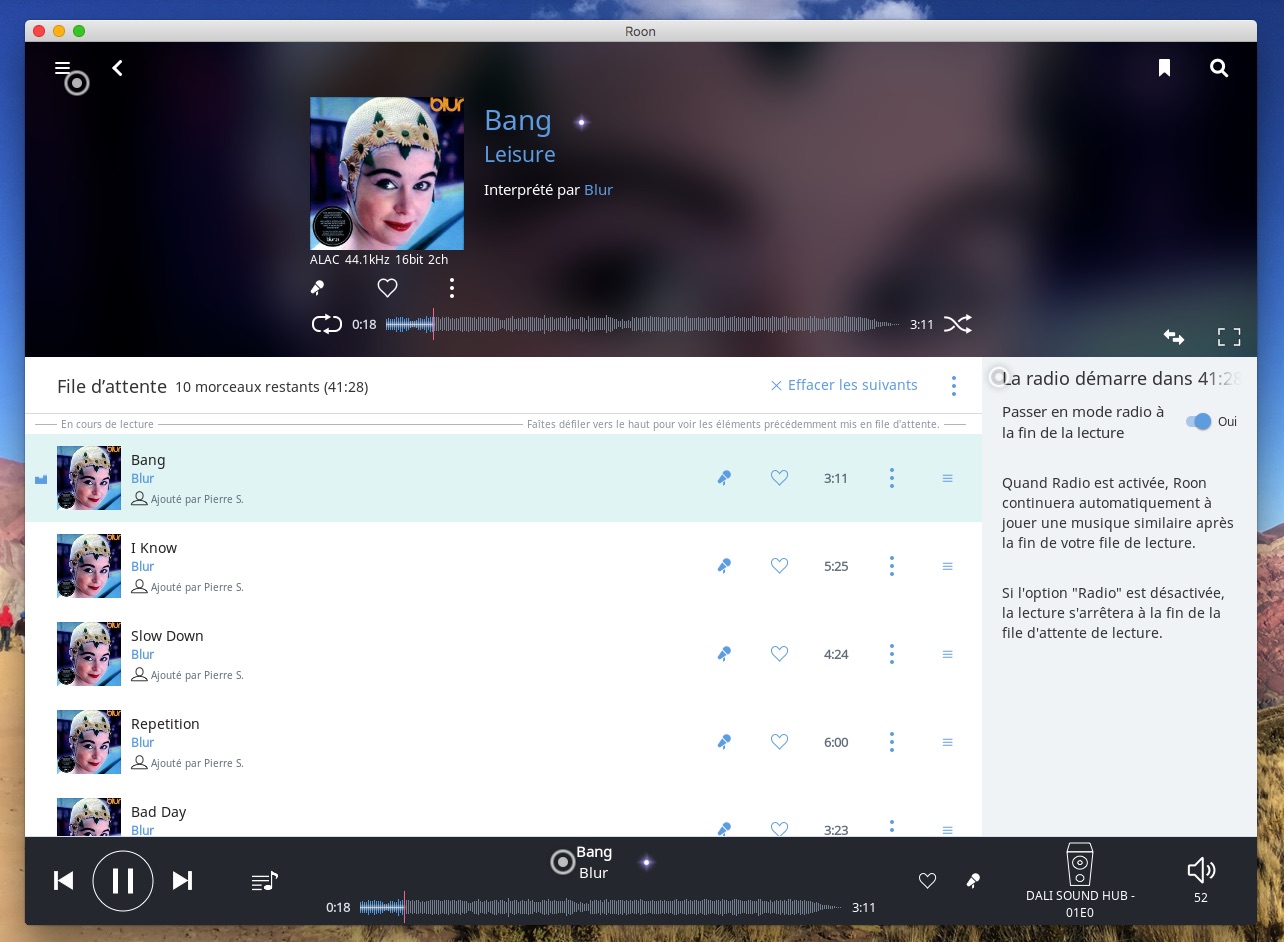Favorite track with heart in the bottom bar
Image resolution: width=1284 pixels, height=942 pixels.
(x=928, y=881)
